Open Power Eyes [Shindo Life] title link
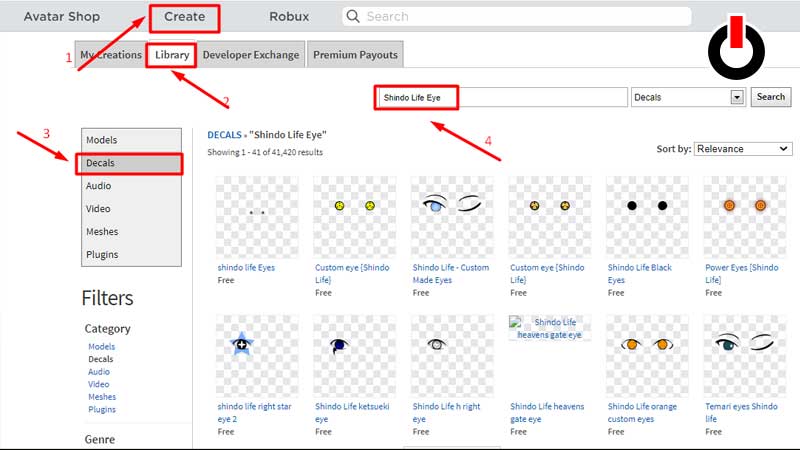800x450 pixels. [741, 273]
